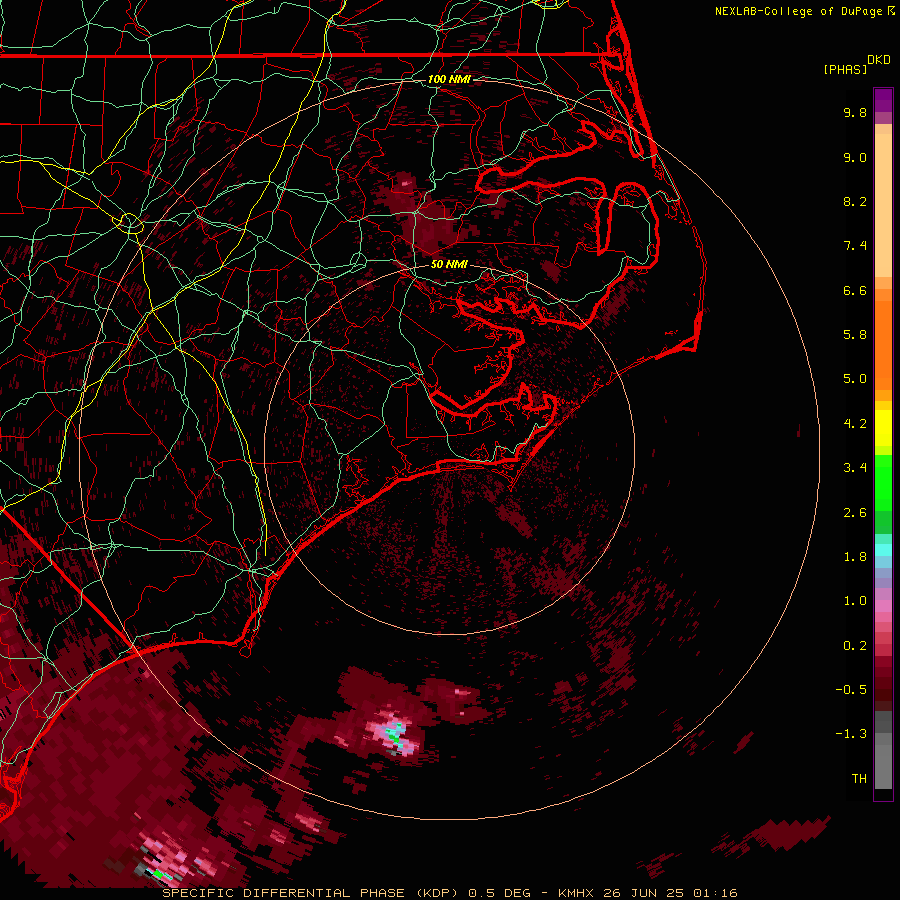Pick the bright green color bar segment
Viewport: 900px width, 900px height.
coord(883,482)
